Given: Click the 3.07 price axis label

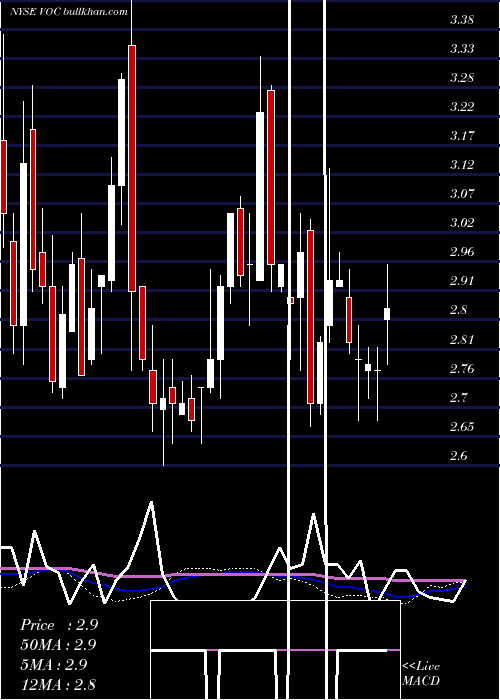Looking at the screenshot, I should point(462,194).
